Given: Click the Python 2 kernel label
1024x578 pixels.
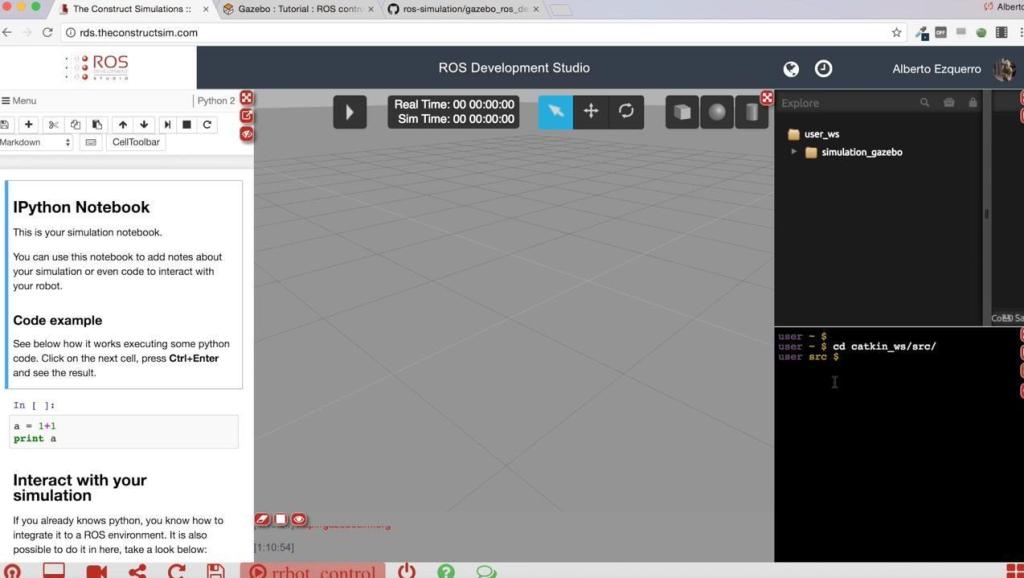Looking at the screenshot, I should [216, 101].
